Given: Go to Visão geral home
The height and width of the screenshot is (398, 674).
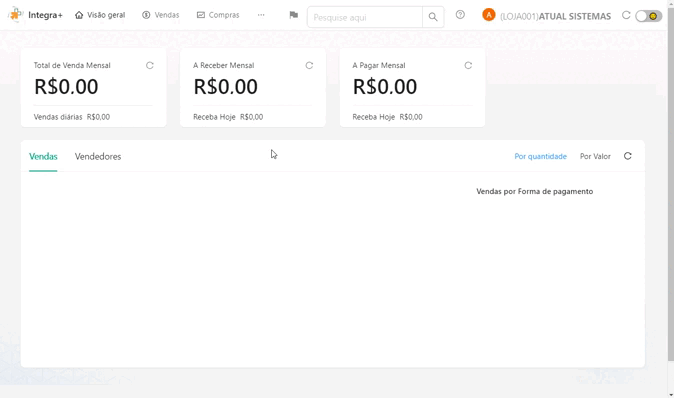Looking at the screenshot, I should (100, 15).
